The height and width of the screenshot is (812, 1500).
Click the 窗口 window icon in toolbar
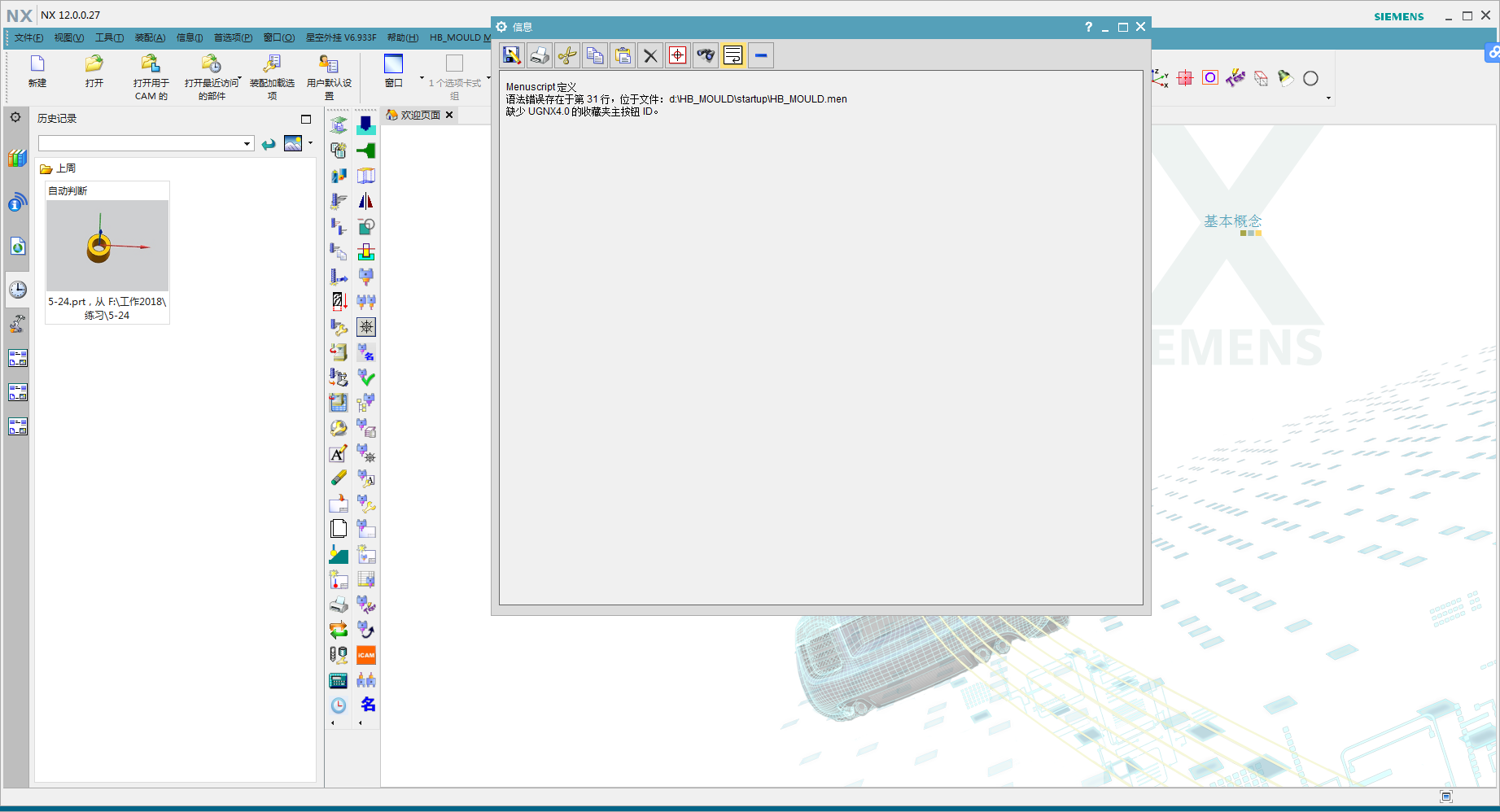393,63
